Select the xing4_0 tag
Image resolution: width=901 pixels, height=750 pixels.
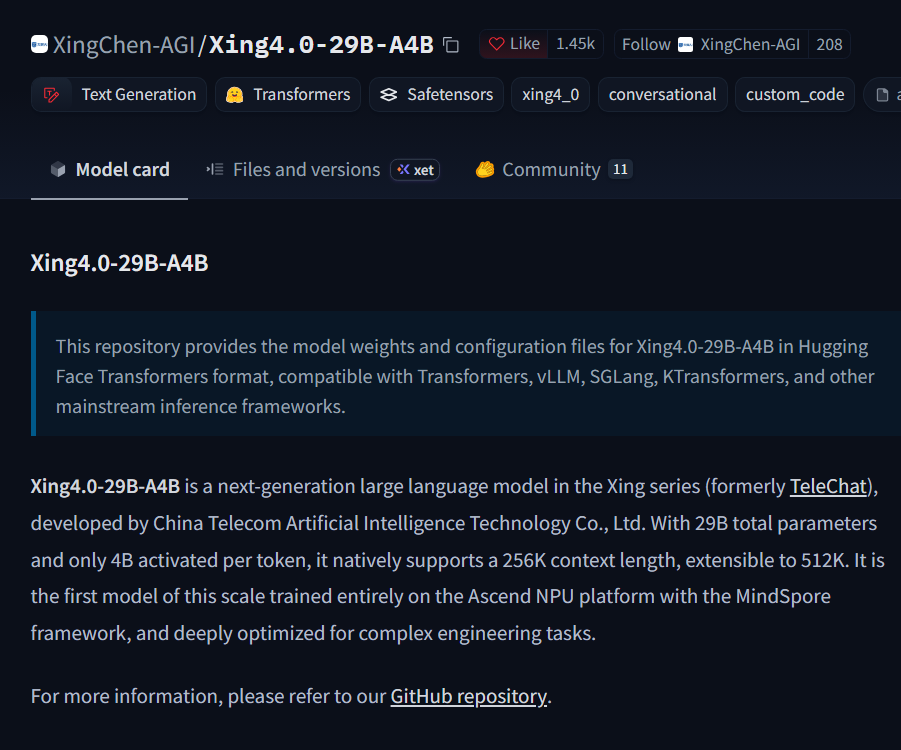click(550, 95)
